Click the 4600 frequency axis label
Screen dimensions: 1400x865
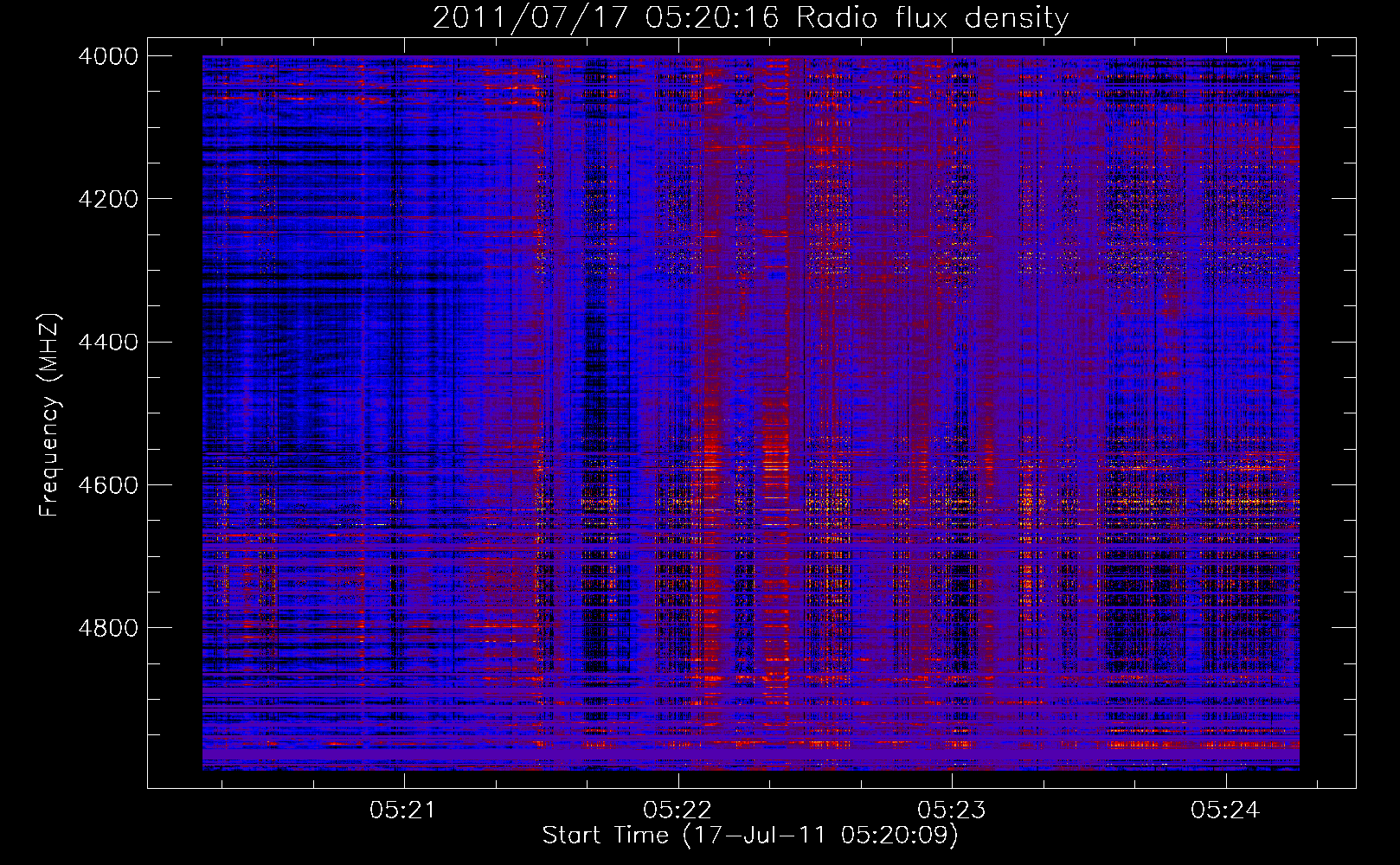(x=108, y=484)
